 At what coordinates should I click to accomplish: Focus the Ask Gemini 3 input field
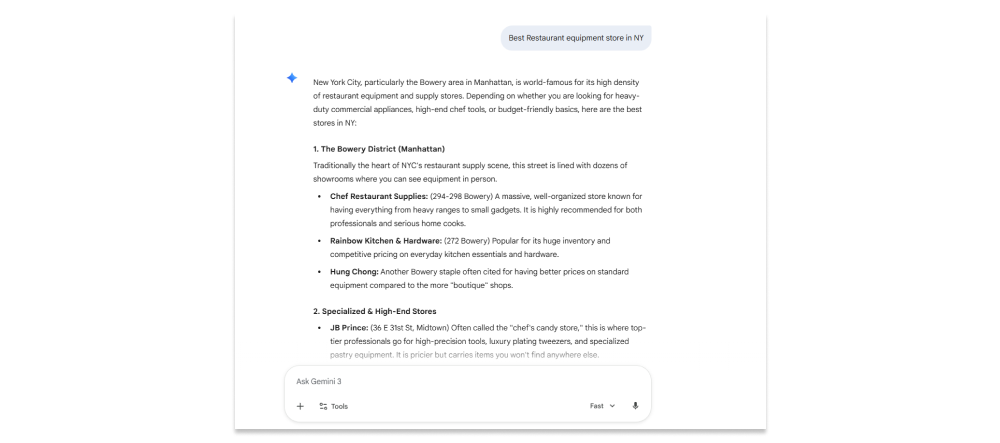[x=467, y=381]
